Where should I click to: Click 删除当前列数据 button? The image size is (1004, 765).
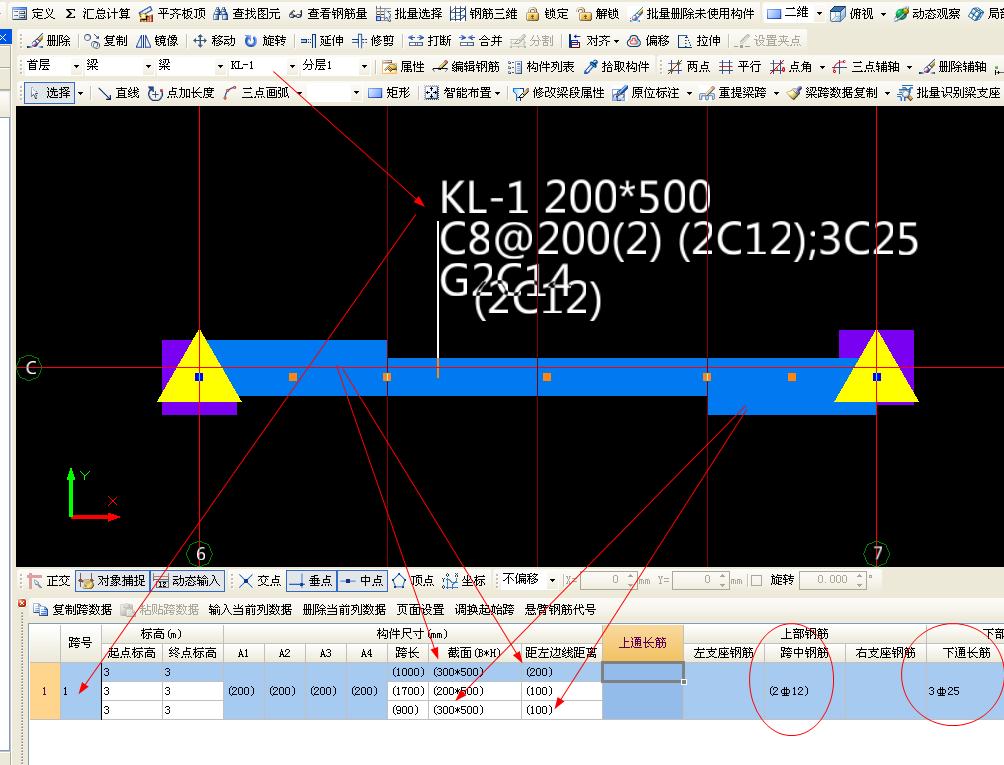pos(344,609)
